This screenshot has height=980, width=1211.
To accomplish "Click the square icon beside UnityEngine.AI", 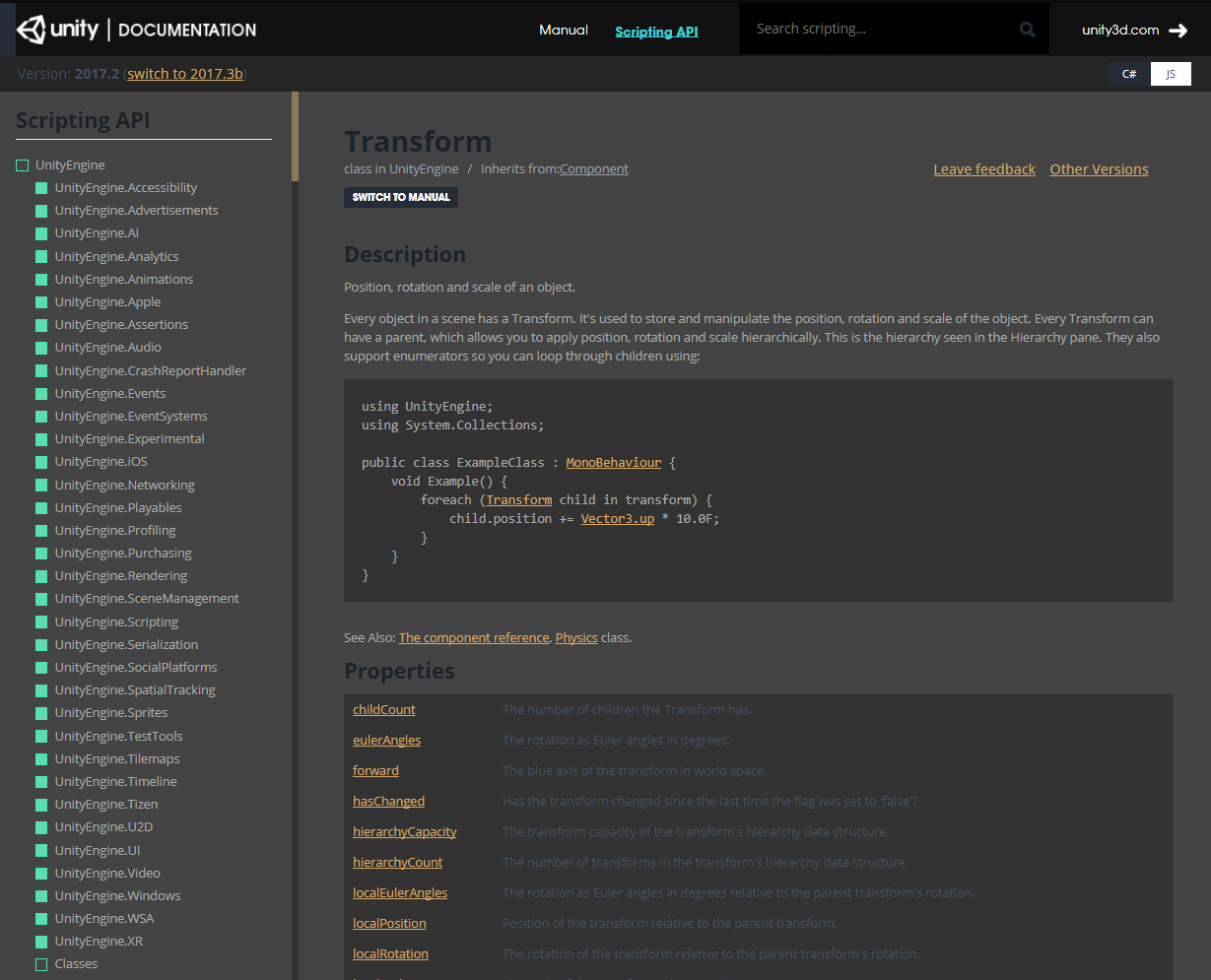I will [41, 233].
